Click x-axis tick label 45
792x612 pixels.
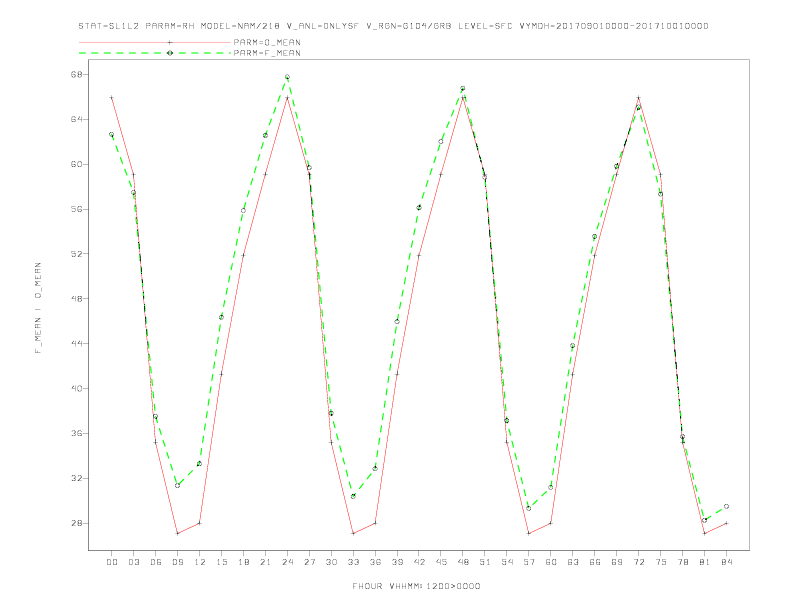(441, 562)
